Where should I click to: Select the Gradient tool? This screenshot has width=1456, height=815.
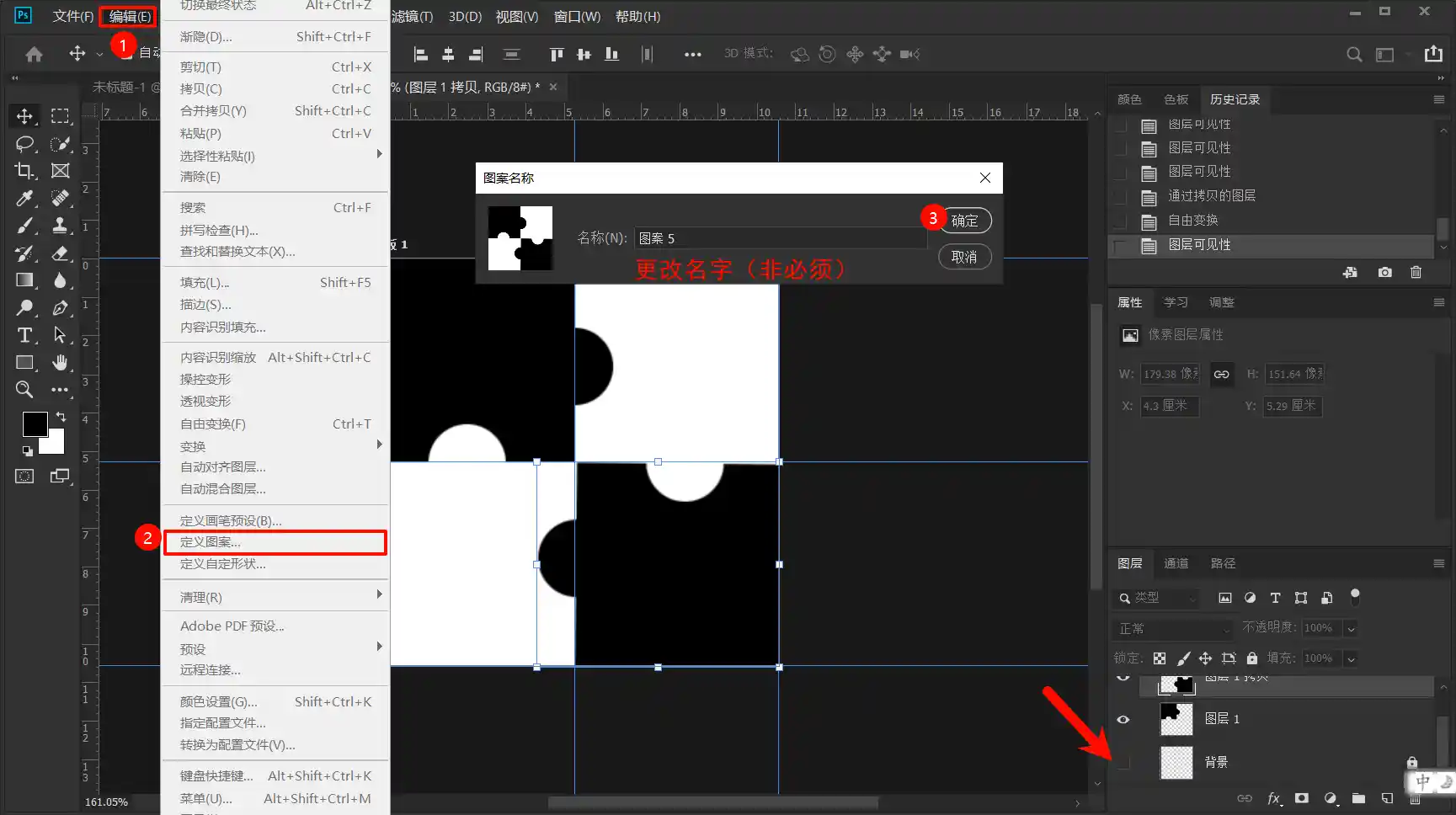pyautogui.click(x=24, y=280)
